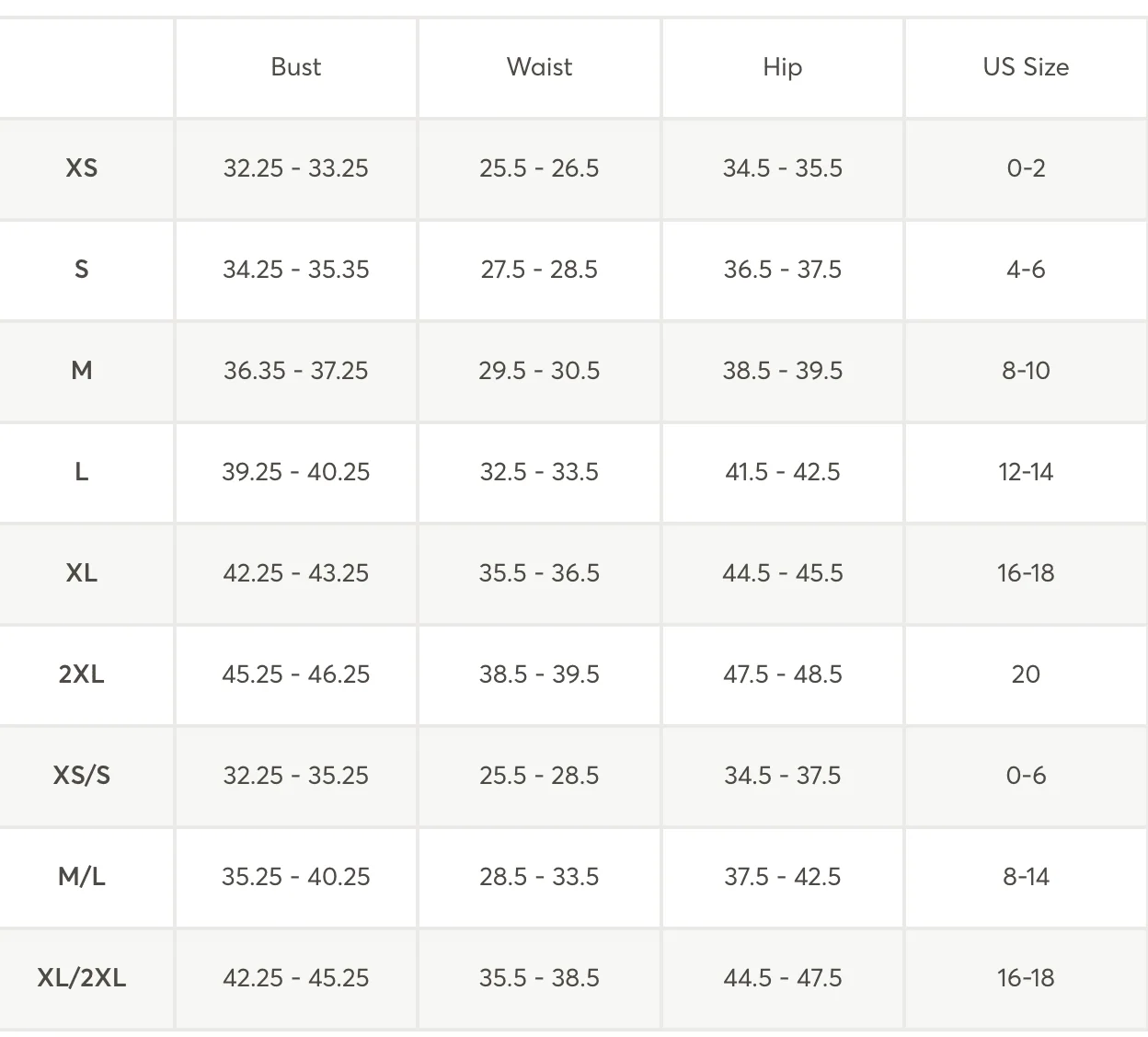Select the XS size row label
This screenshot has height=1037, width=1148.
coord(82,168)
